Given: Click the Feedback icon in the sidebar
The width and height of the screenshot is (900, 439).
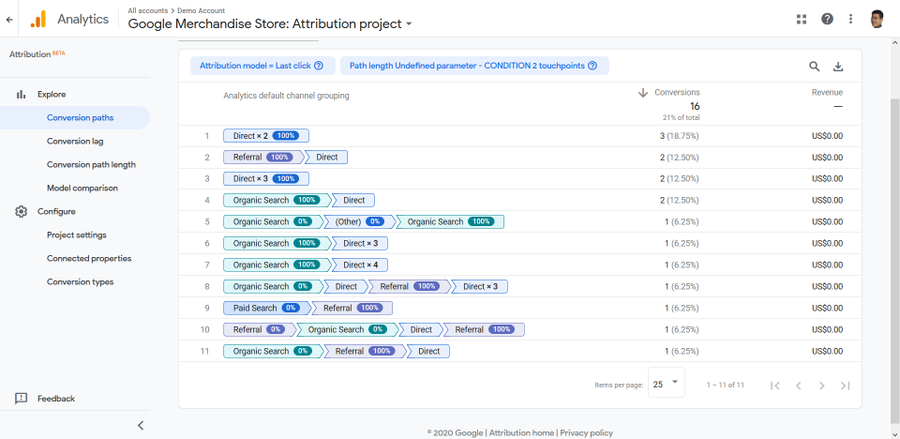Looking at the screenshot, I should tap(21, 398).
